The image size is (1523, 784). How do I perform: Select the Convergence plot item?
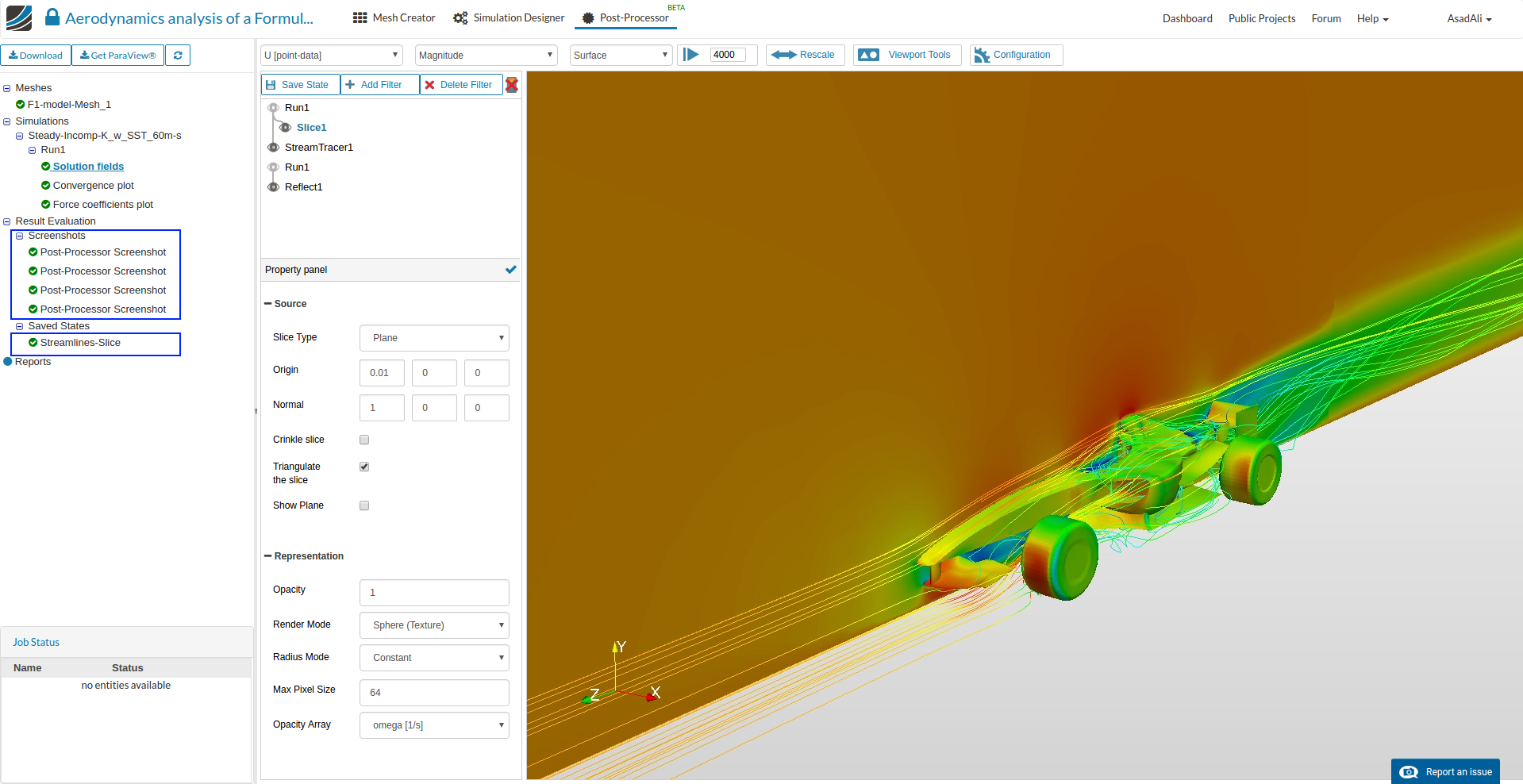[x=93, y=186]
